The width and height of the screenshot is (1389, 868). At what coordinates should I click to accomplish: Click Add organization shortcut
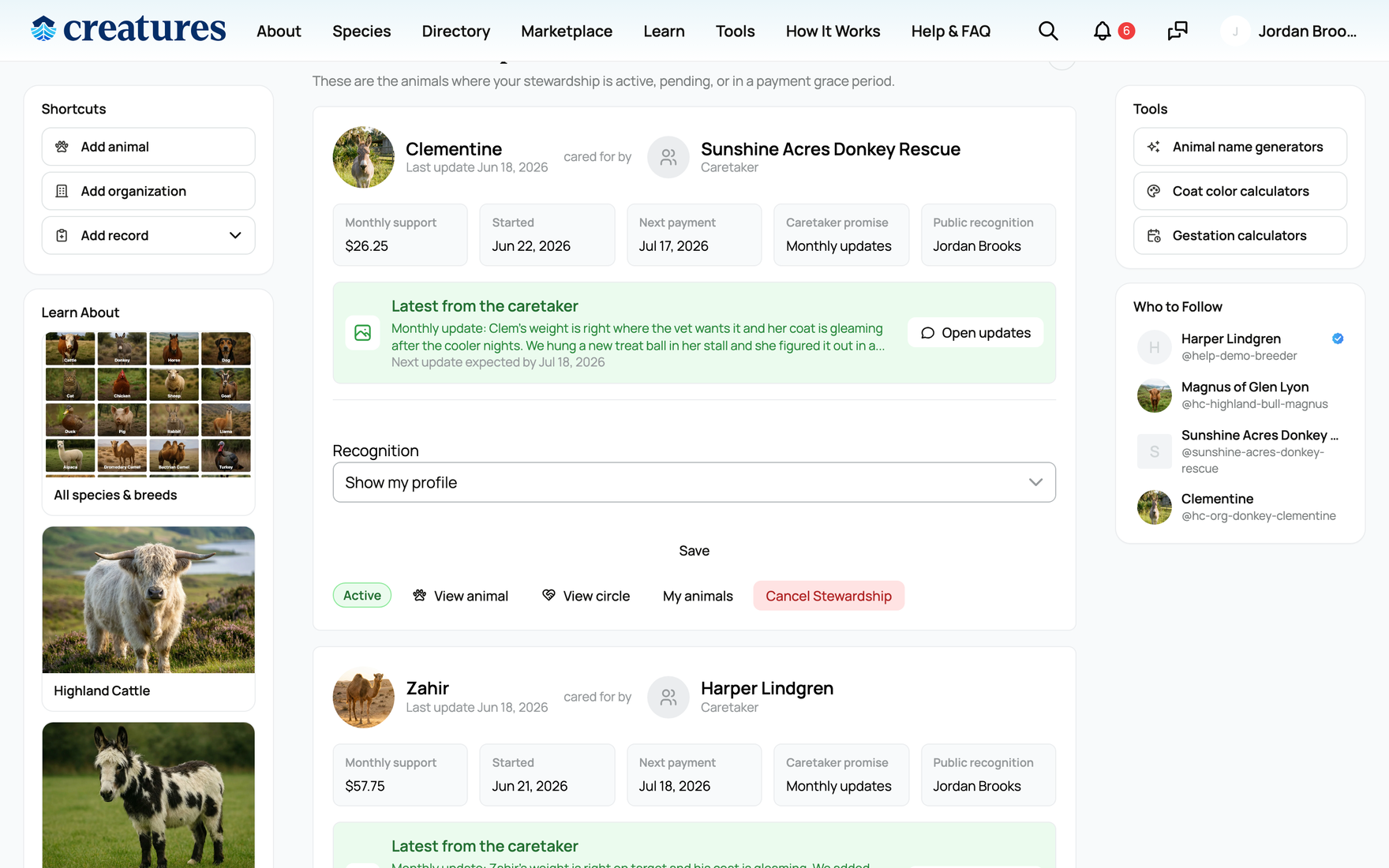(x=148, y=191)
